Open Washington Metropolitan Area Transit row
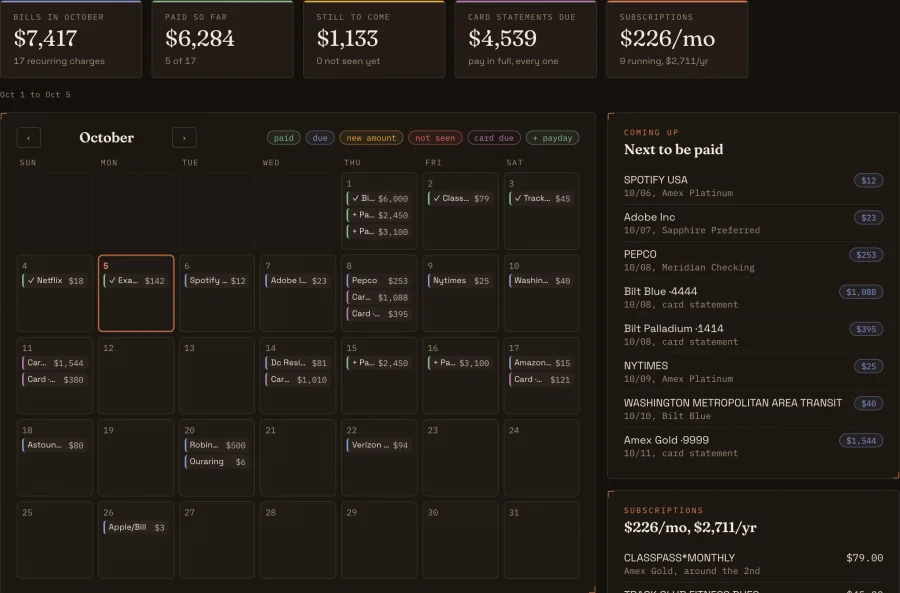The height and width of the screenshot is (593, 900). point(753,409)
